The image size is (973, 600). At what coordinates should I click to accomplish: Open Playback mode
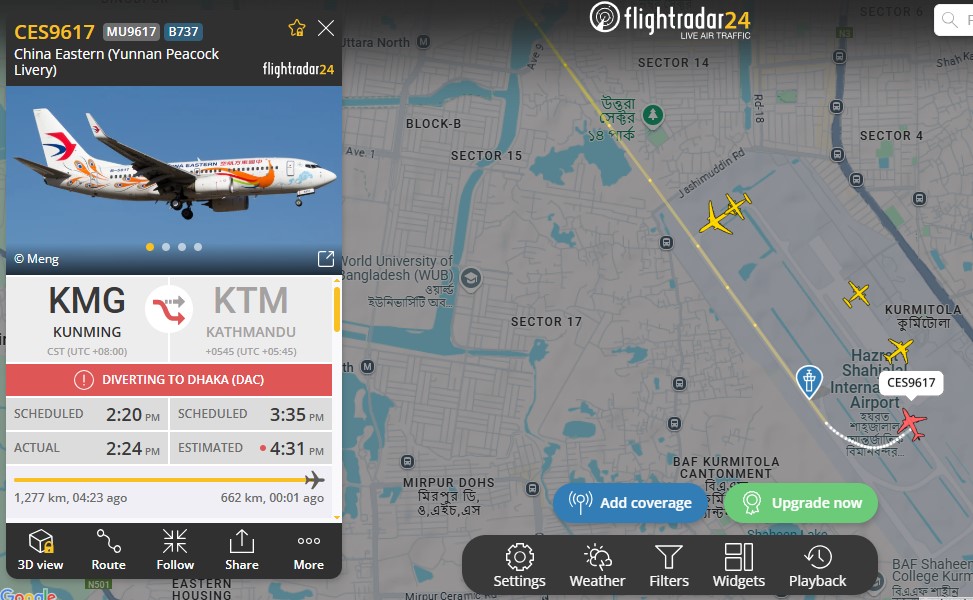(x=817, y=565)
